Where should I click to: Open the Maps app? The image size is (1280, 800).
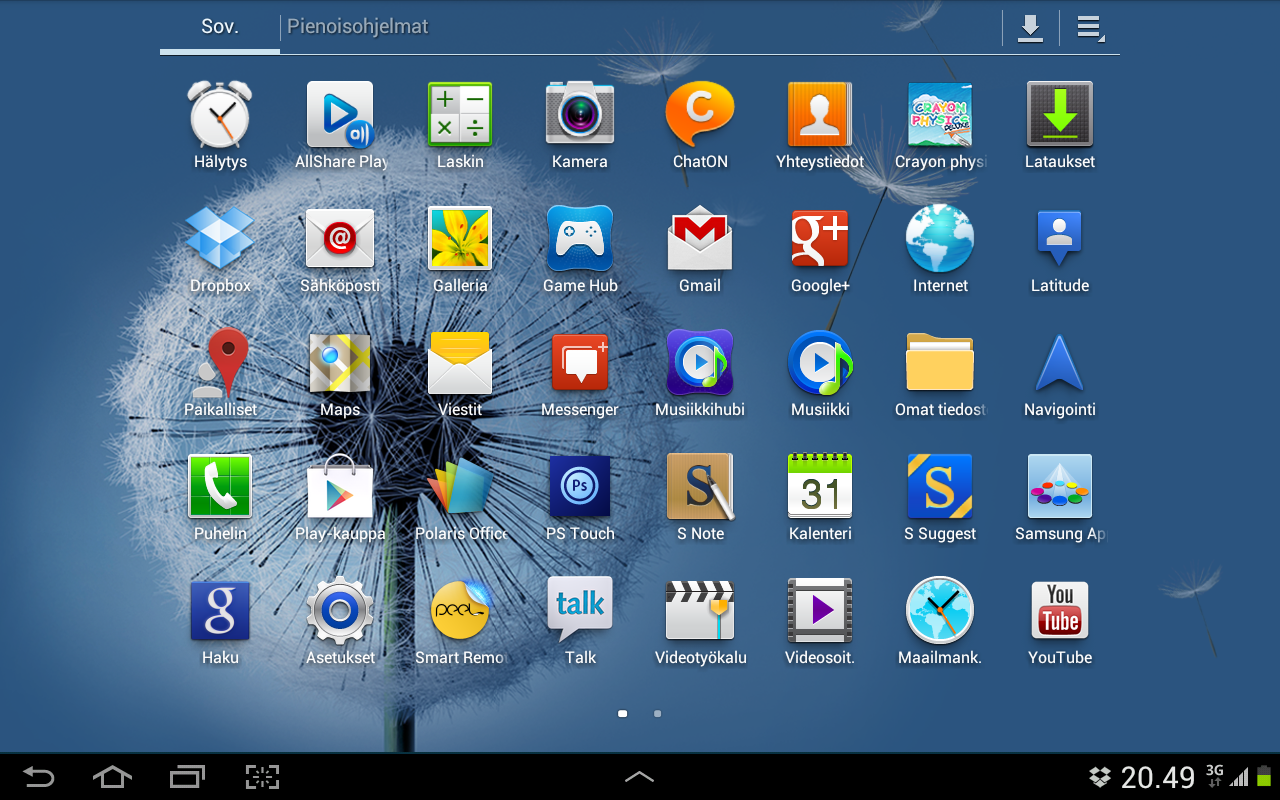340,374
